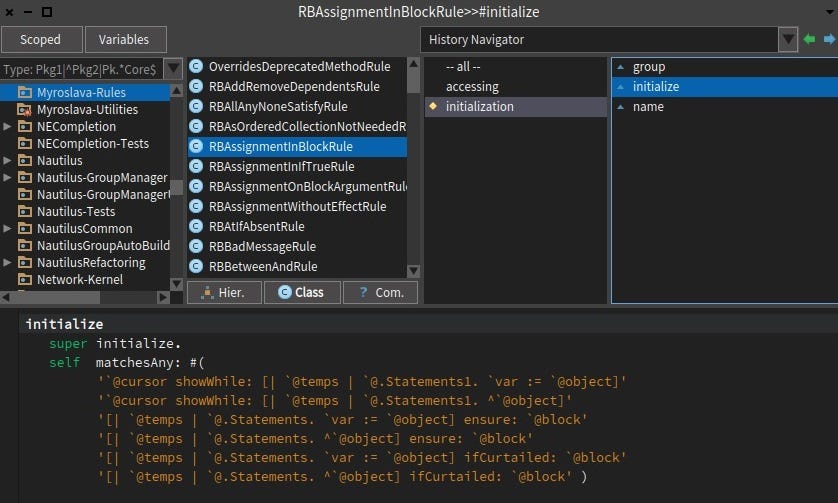Click the green back history arrow

(x=809, y=39)
